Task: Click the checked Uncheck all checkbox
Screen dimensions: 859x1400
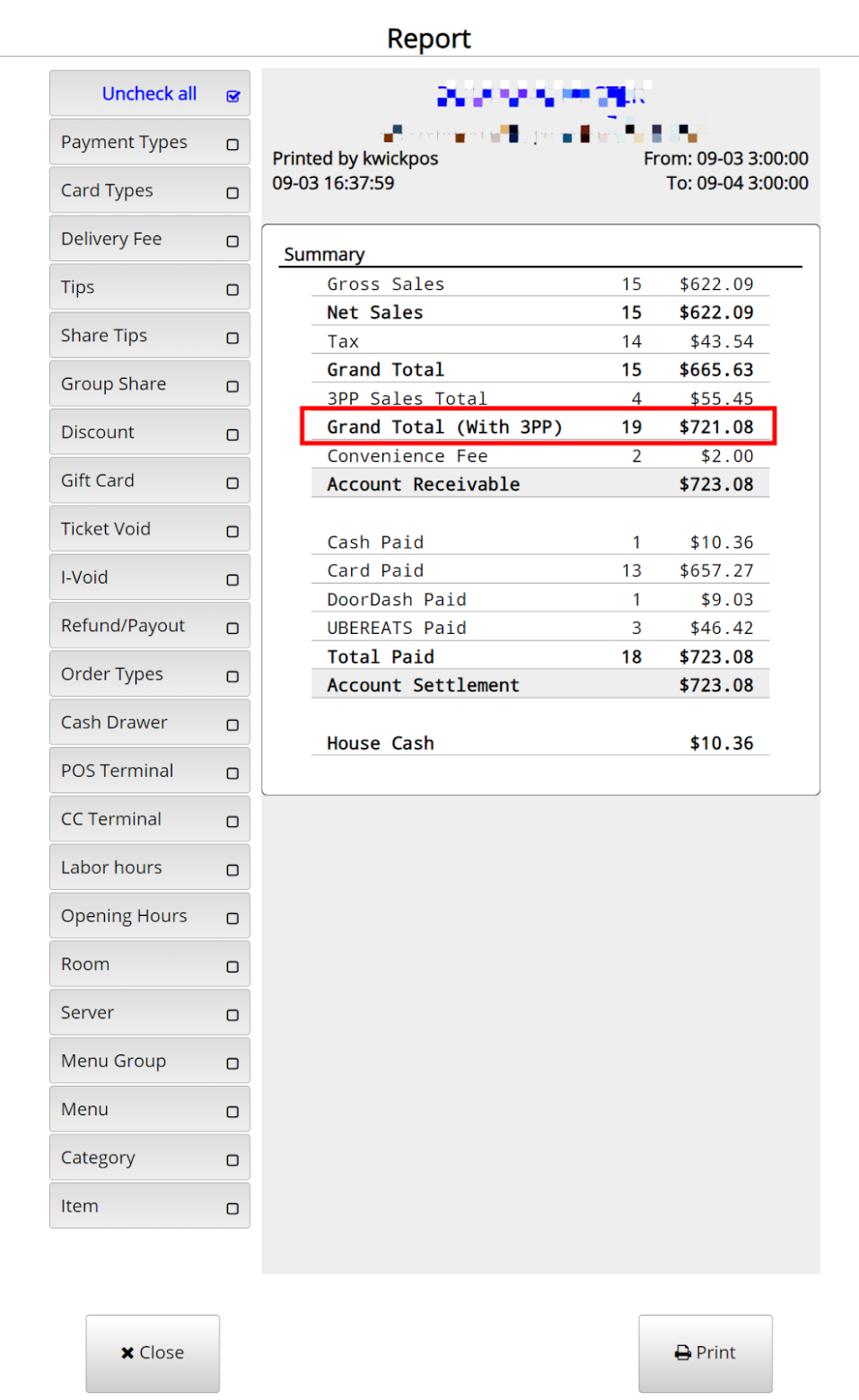Action: coord(233,96)
